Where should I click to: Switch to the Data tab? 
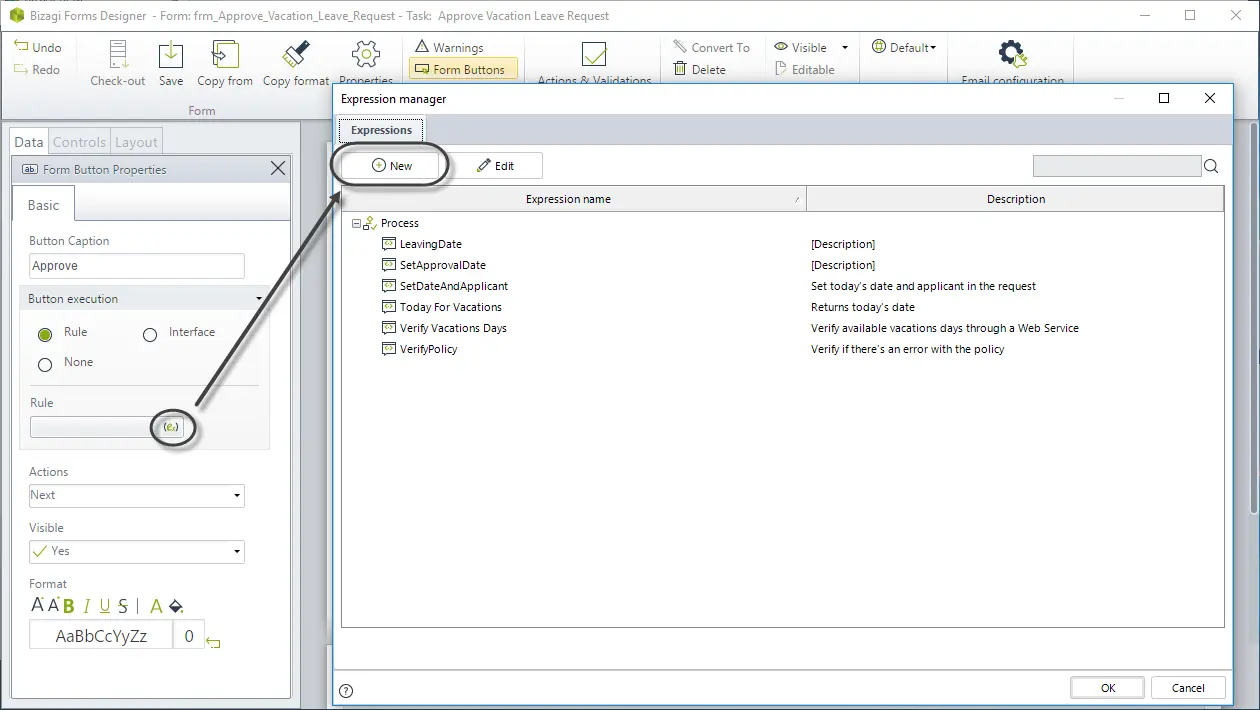point(29,142)
